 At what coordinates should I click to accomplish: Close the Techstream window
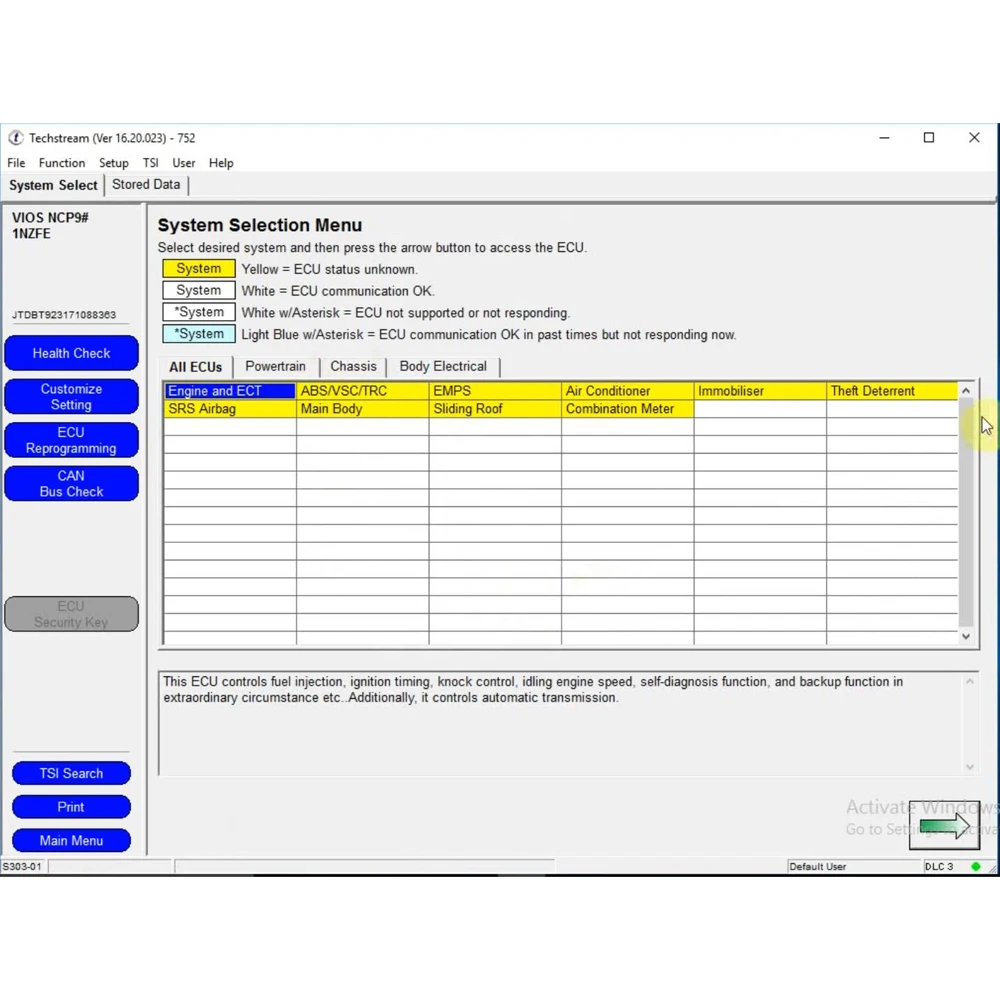pos(974,138)
